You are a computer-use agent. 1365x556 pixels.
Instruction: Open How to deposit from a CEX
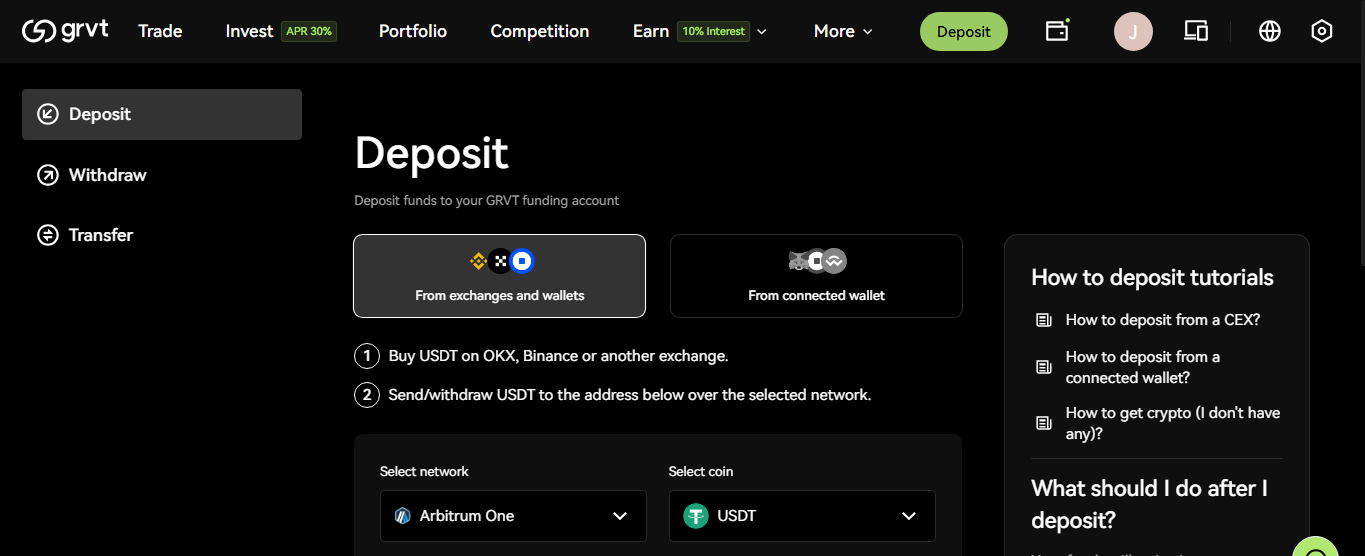coord(1162,320)
